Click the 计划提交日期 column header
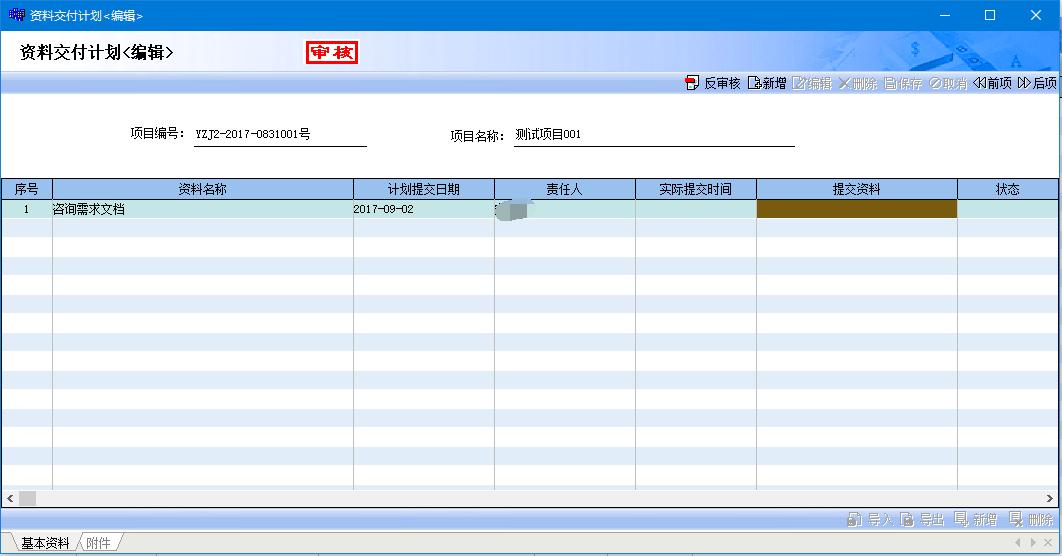The image size is (1062, 556). [424, 189]
